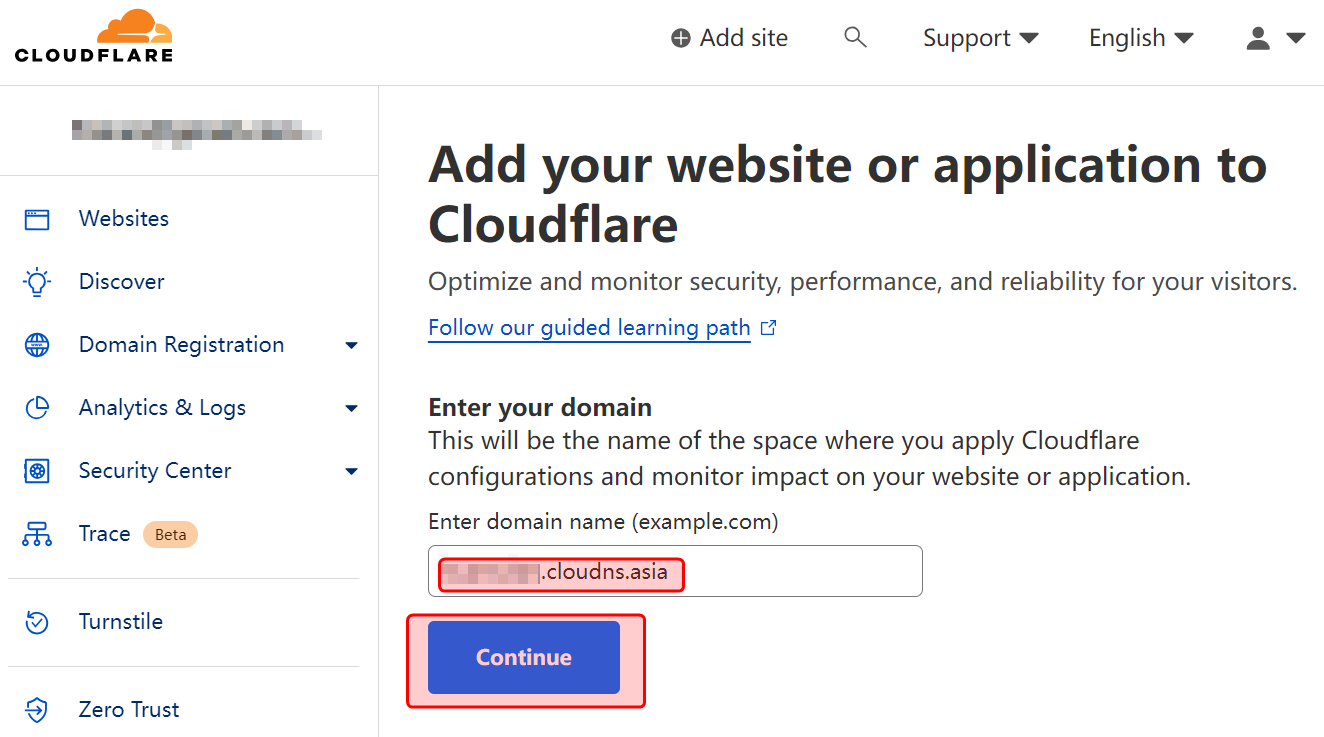Click the Websites sidebar icon
This screenshot has width=1324, height=737.
click(37, 219)
